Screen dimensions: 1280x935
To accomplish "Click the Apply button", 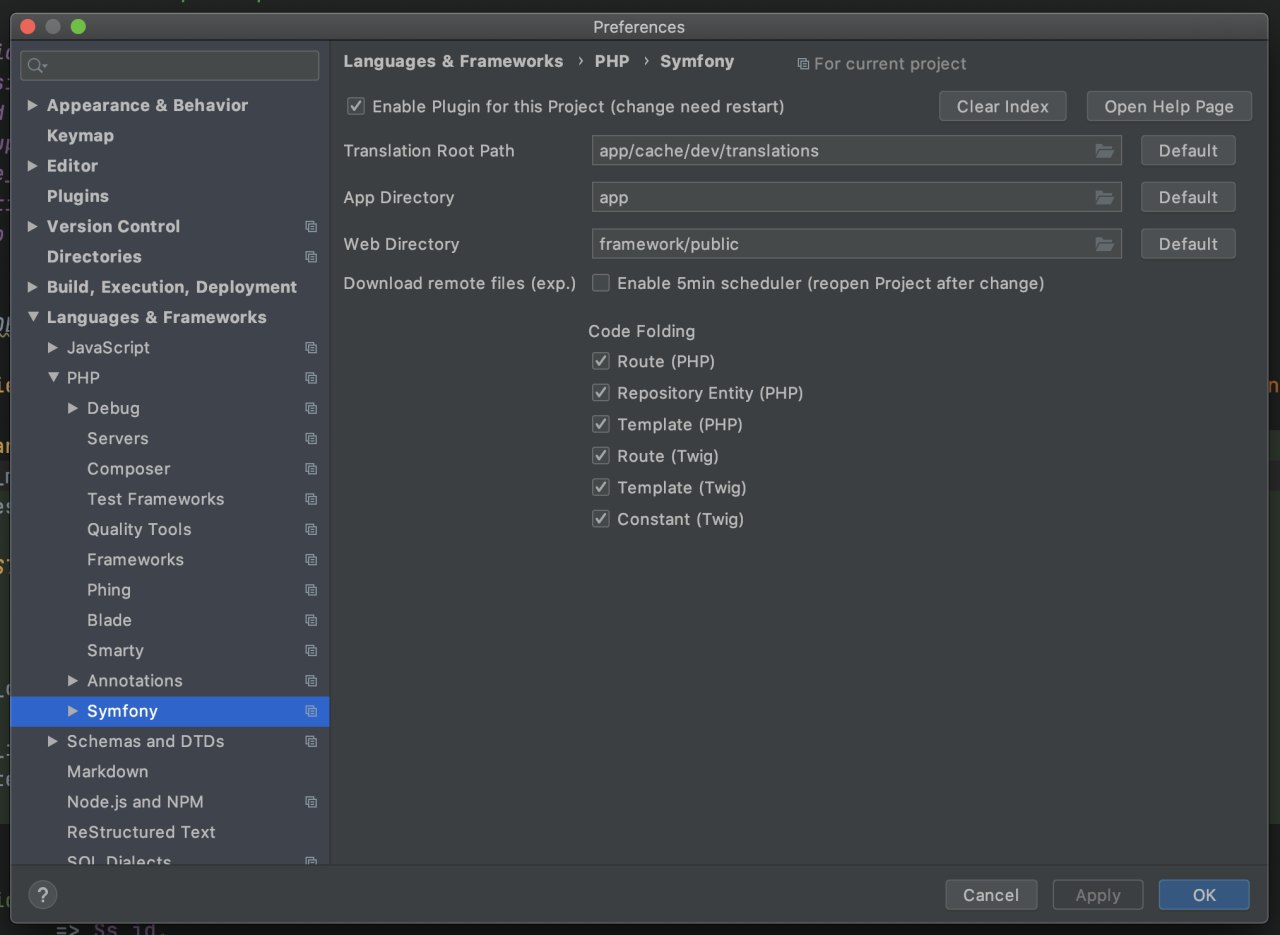I will [1098, 895].
